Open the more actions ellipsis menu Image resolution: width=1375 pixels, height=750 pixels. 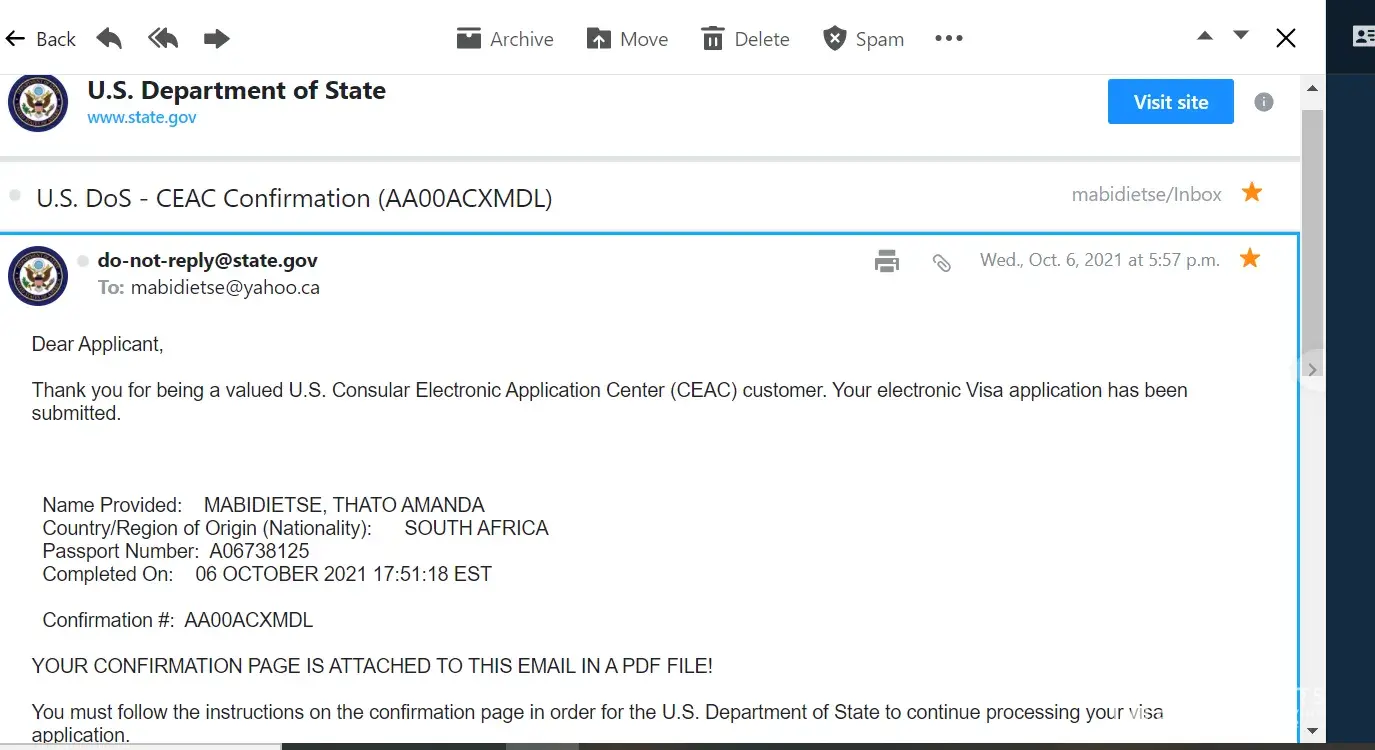tap(948, 38)
